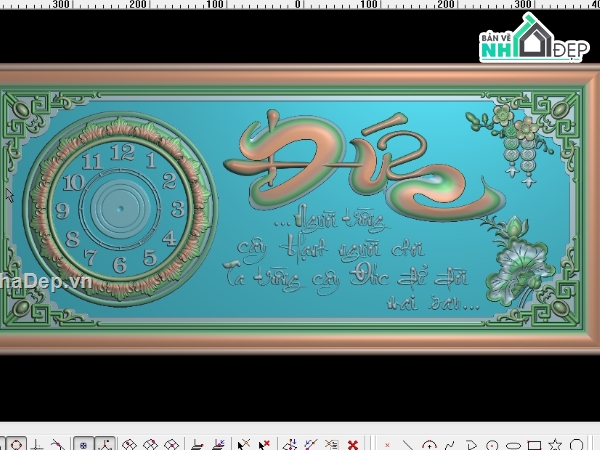
Task: Select the arc drawing tool
Action: [x=429, y=445]
